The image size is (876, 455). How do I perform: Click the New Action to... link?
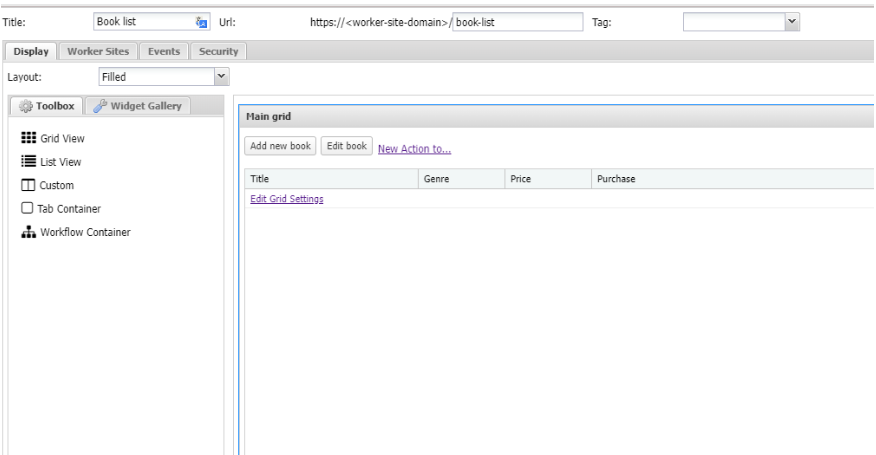pos(415,149)
